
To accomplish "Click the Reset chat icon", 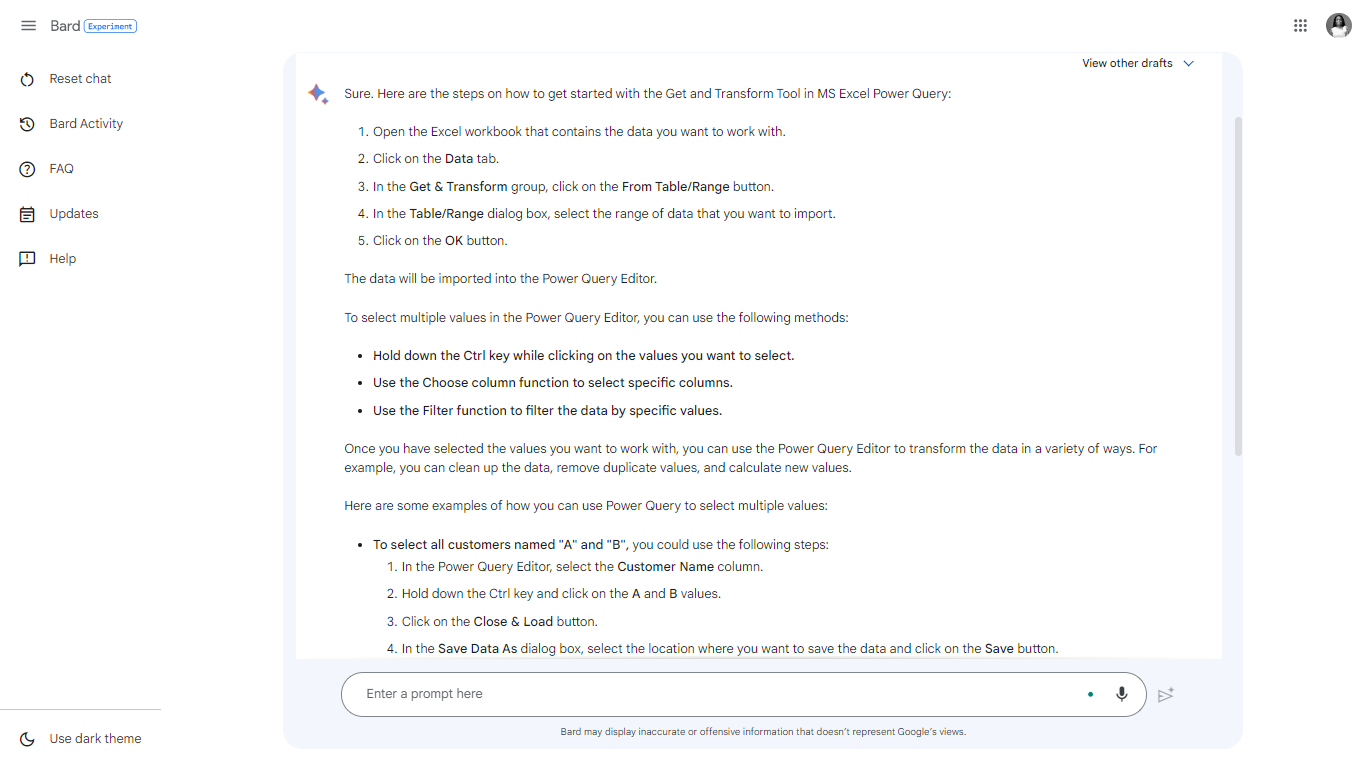I will (28, 79).
